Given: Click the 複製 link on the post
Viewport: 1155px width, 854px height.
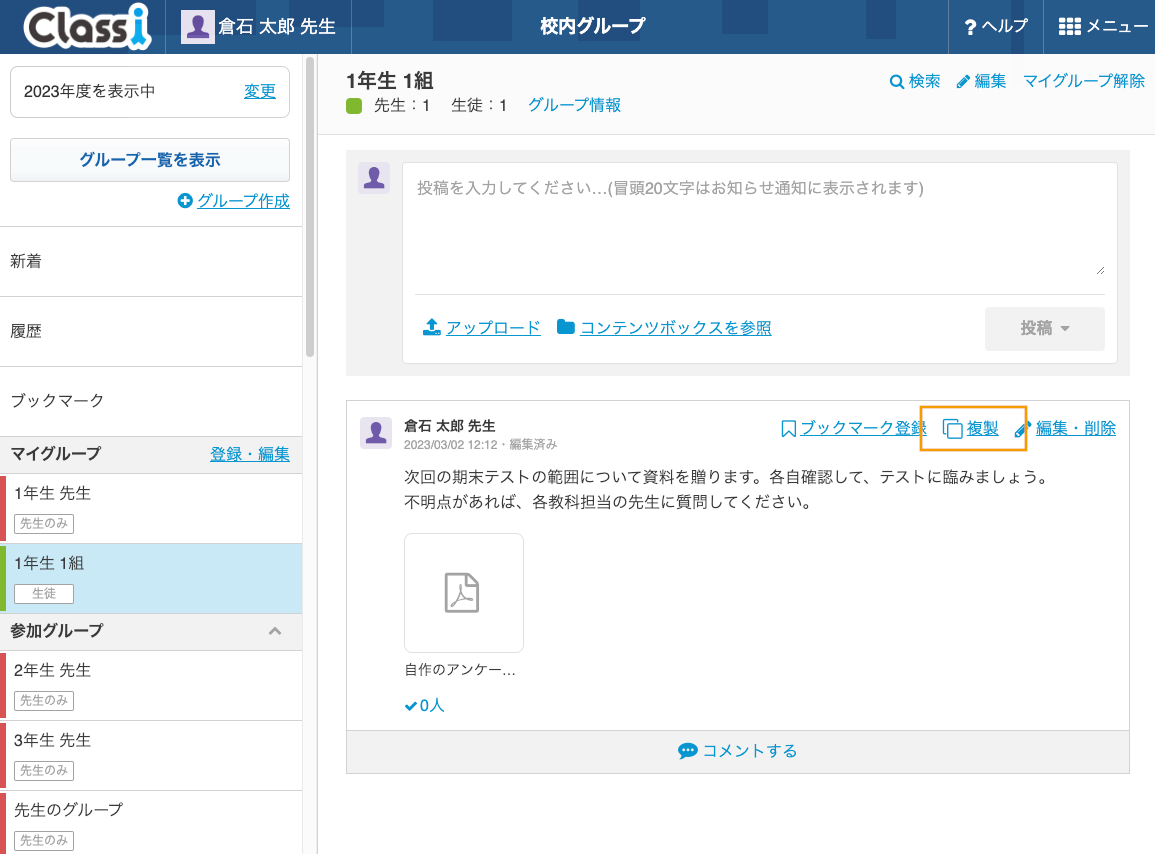Looking at the screenshot, I should tap(982, 428).
